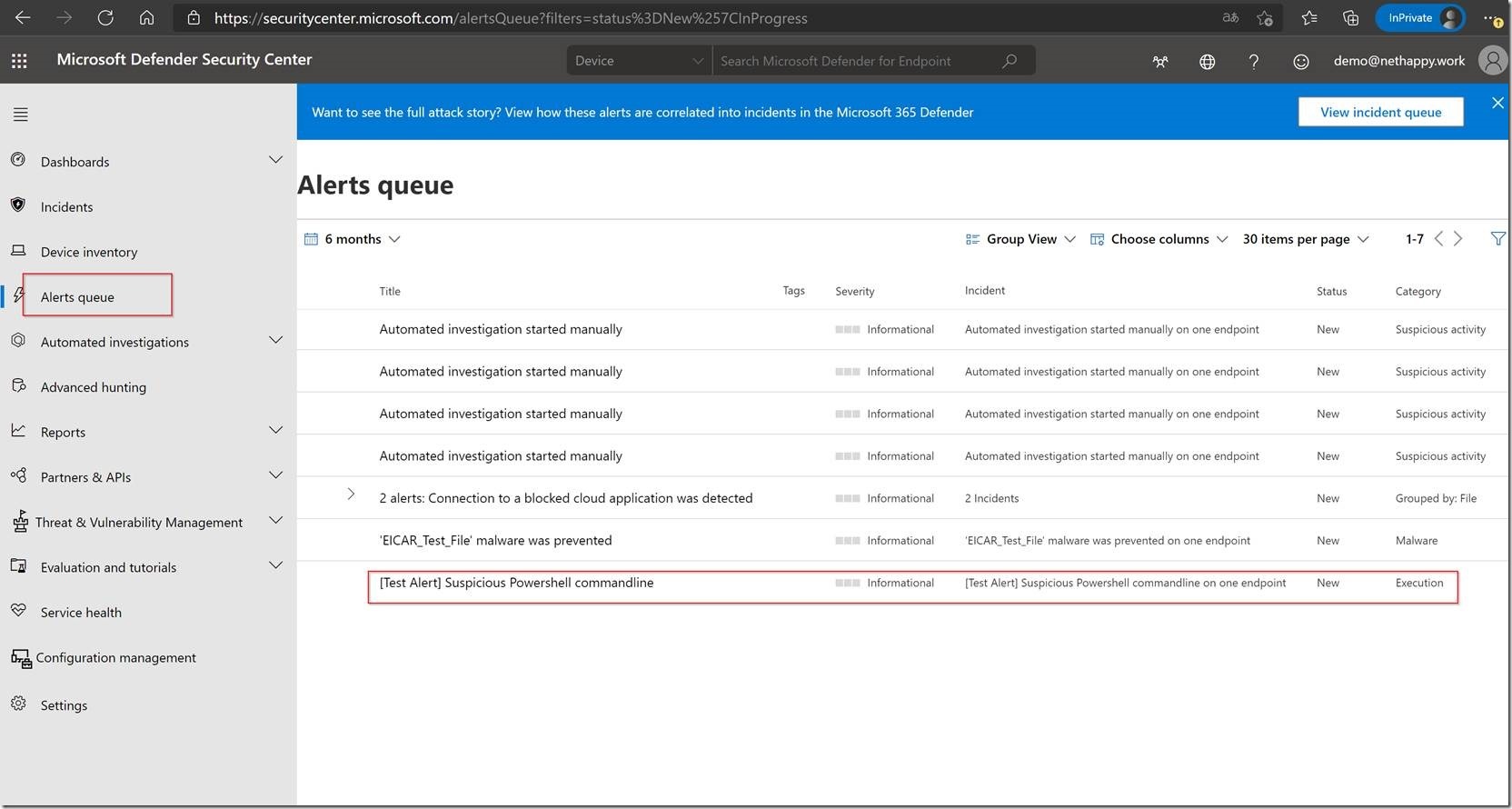This screenshot has height=809, width=1512.
Task: Click the Malware category cell
Action: pyautogui.click(x=1417, y=540)
